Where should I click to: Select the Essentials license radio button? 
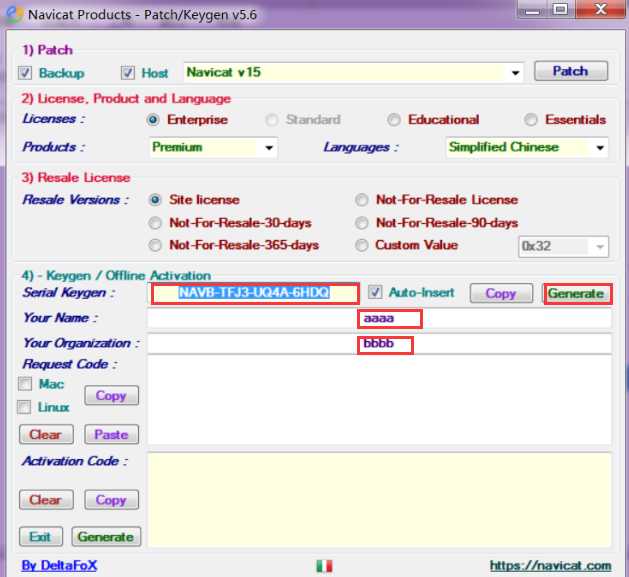click(531, 120)
